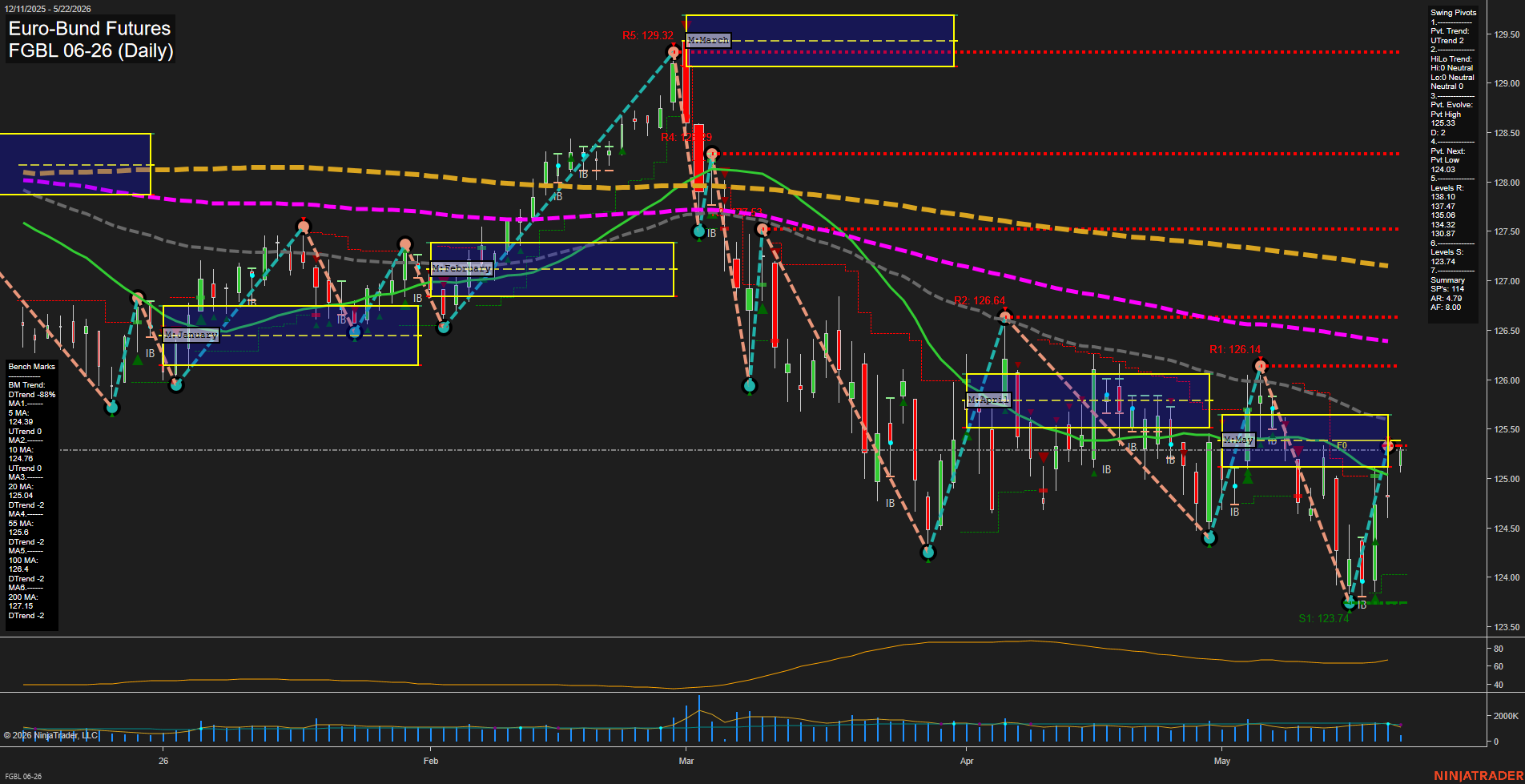Click the DTrend -88% benchmark value
The width and height of the screenshot is (1525, 784).
tap(32, 395)
